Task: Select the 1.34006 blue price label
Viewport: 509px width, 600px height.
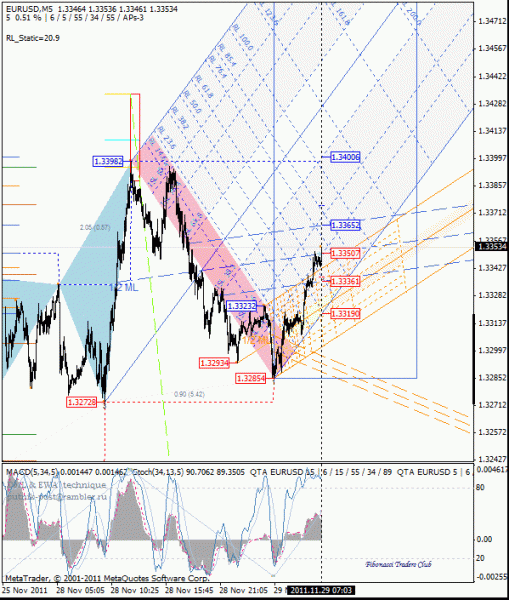Action: click(x=345, y=157)
